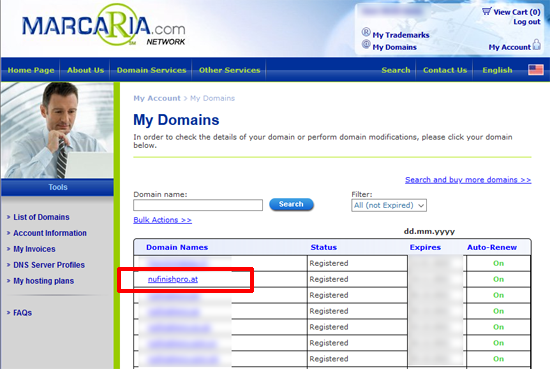Click Domain Names column header
The image size is (550, 369).
point(177,248)
